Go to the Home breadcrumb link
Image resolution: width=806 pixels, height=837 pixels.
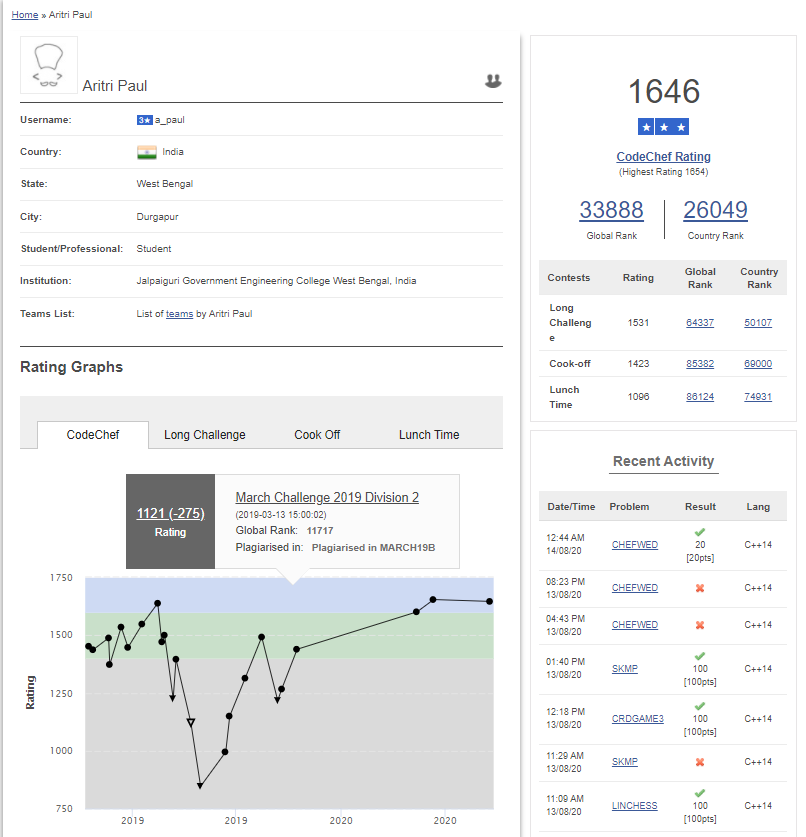25,15
